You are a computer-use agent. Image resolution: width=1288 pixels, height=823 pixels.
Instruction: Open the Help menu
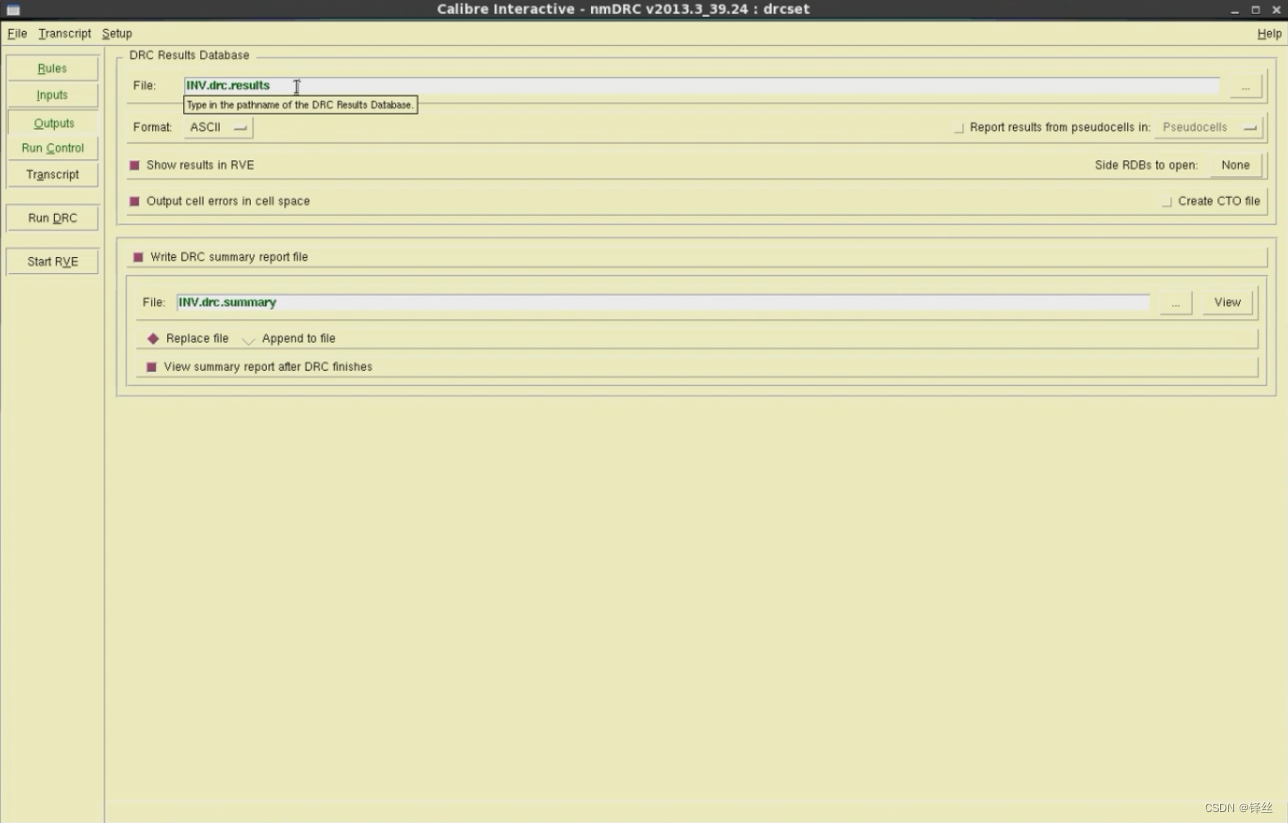[1269, 33]
